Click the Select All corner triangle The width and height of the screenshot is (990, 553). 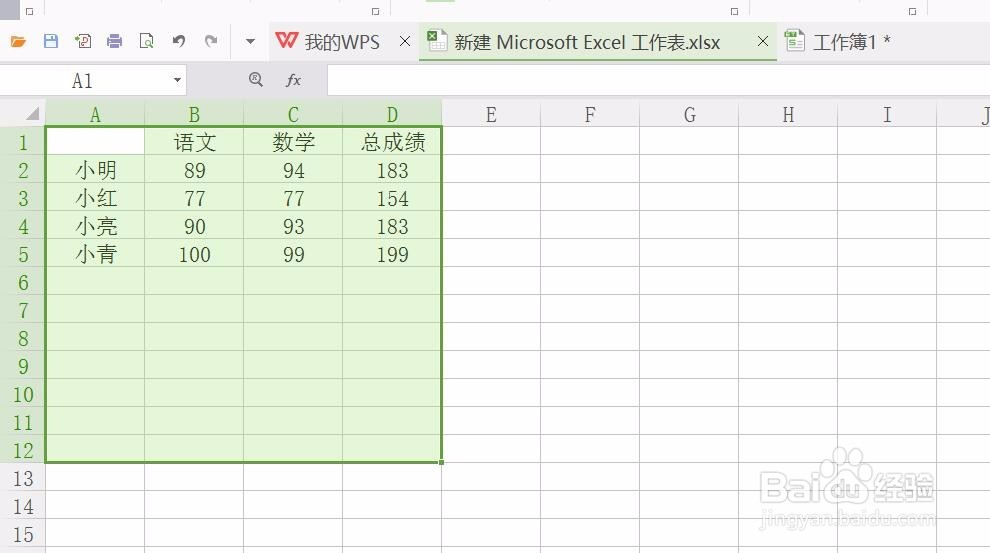[x=32, y=114]
